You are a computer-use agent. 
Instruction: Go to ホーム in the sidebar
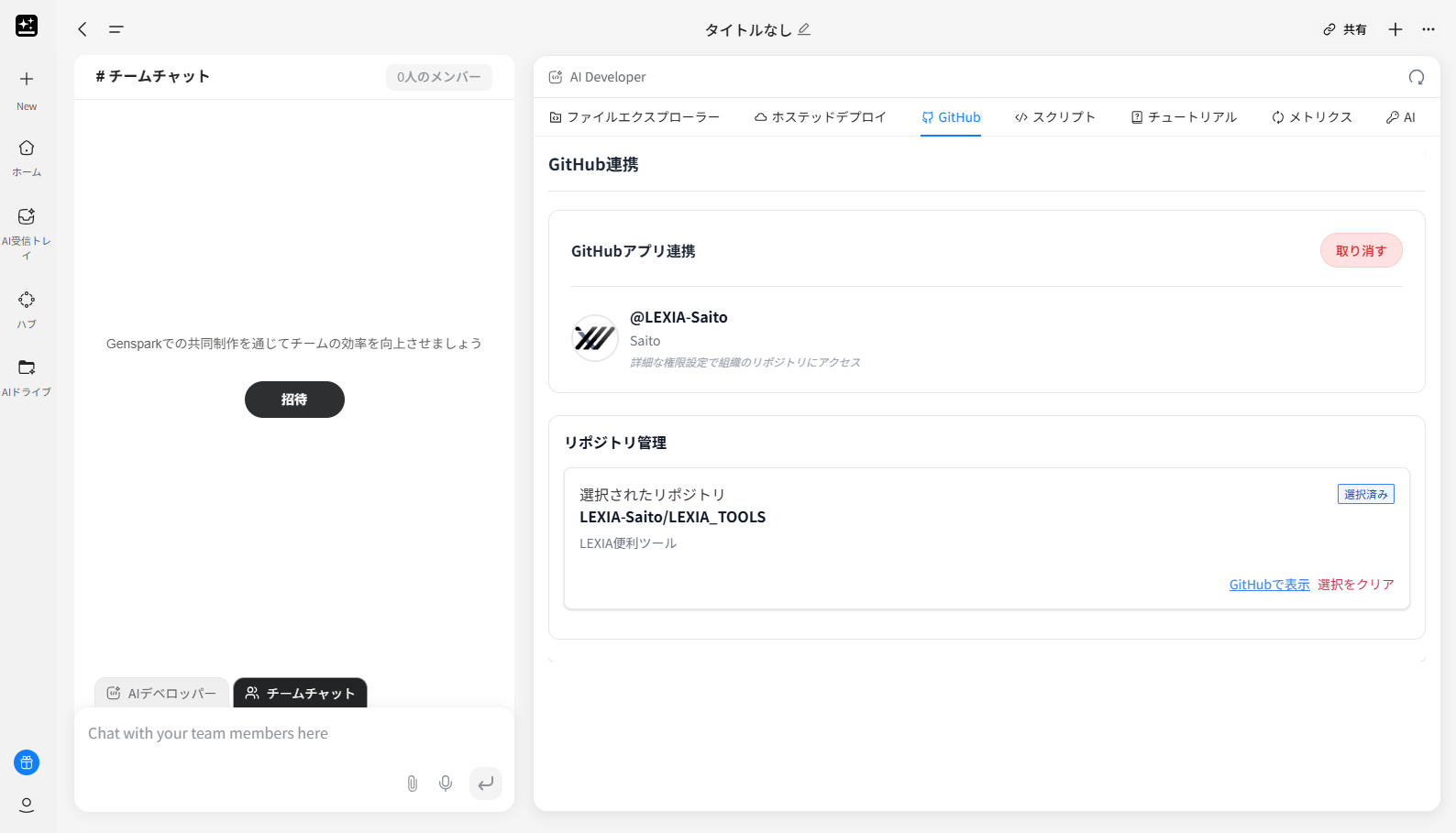[27, 158]
